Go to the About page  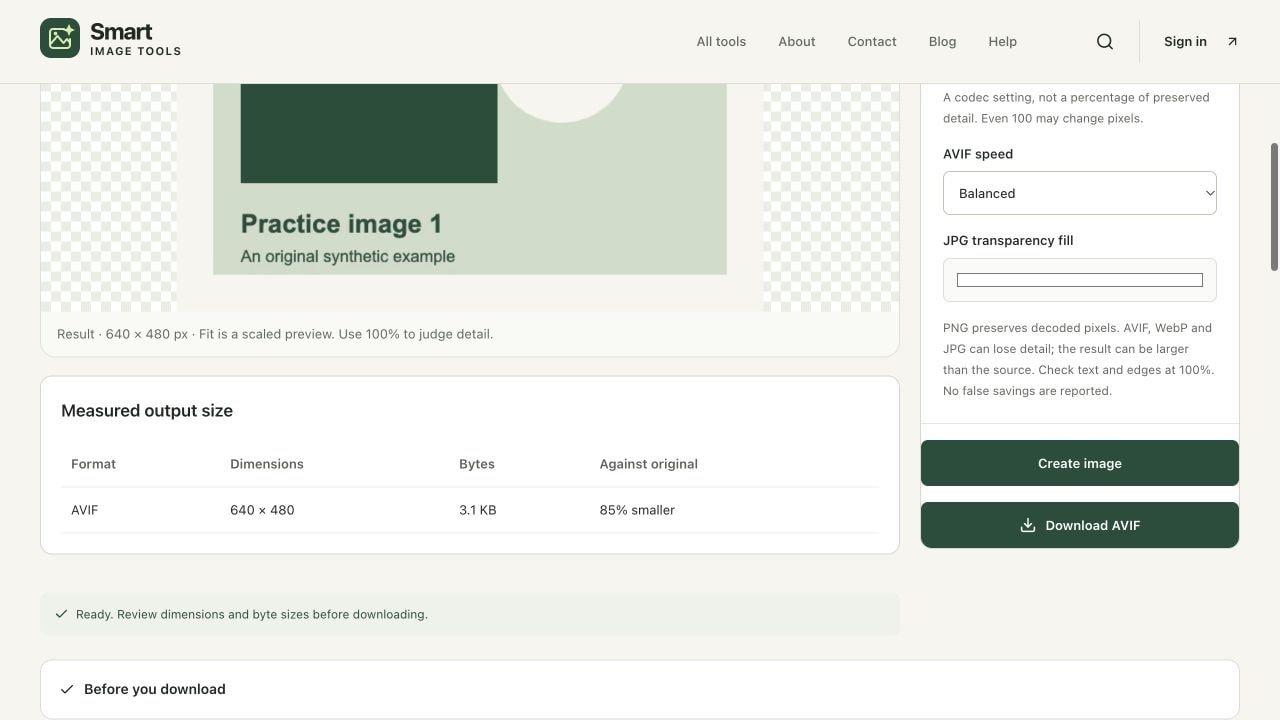point(797,41)
